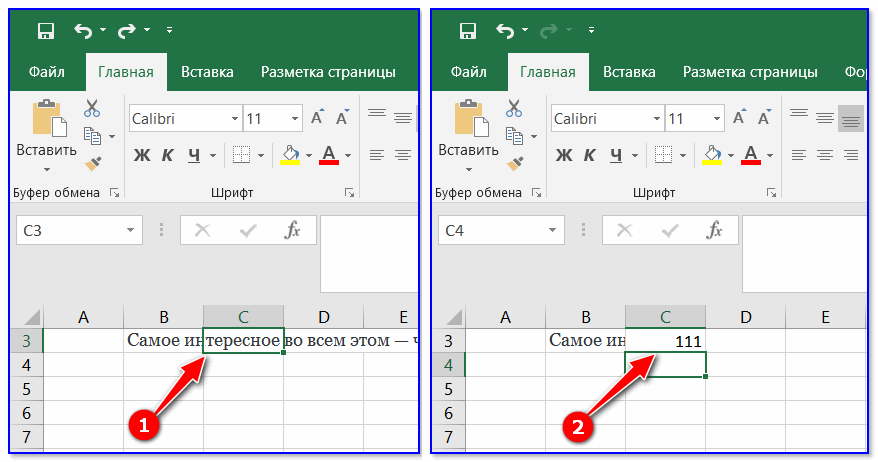
Task: Select Format Painter brush in left window
Action: pyautogui.click(x=93, y=164)
